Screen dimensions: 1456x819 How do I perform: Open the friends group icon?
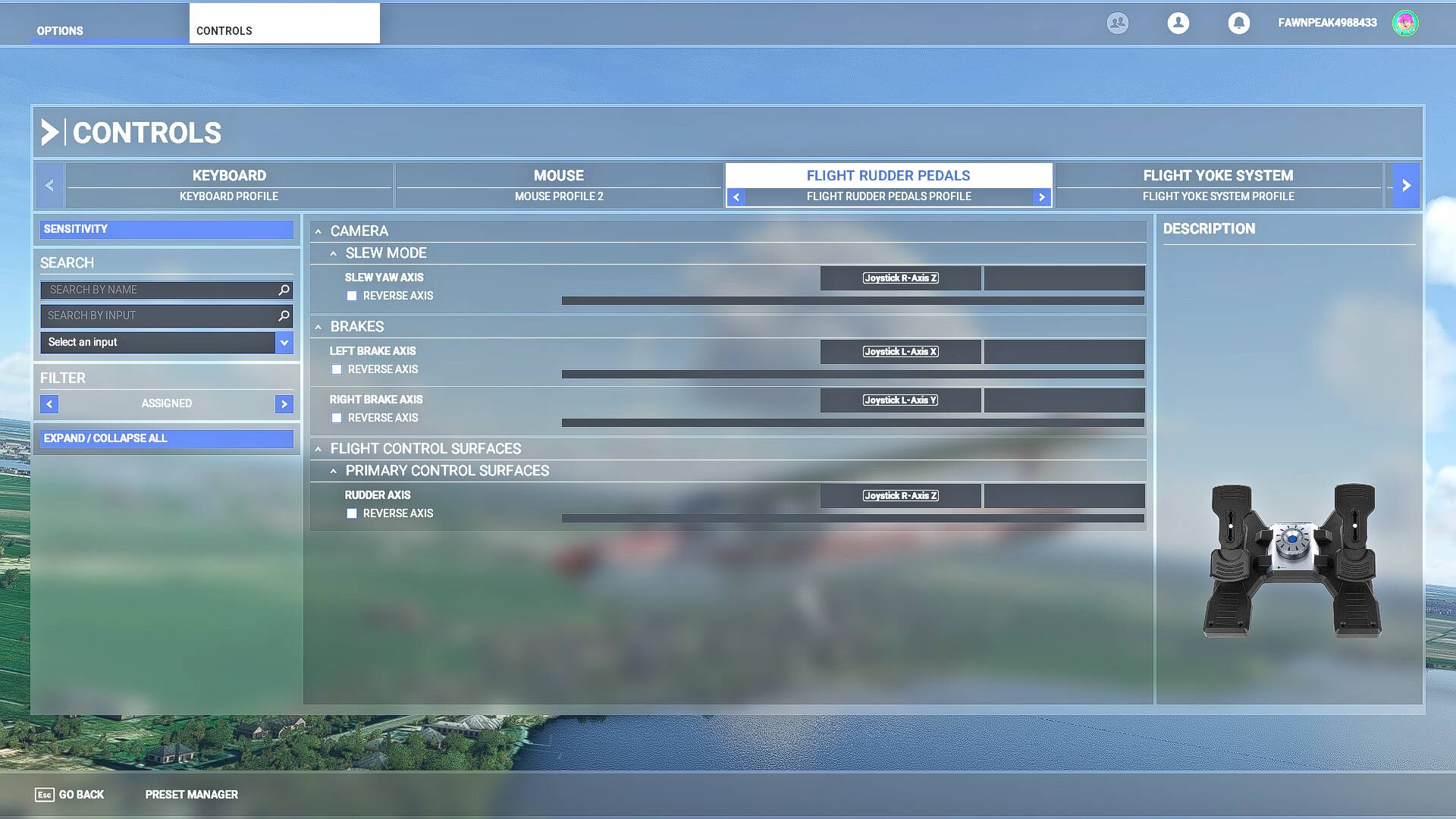[1117, 23]
